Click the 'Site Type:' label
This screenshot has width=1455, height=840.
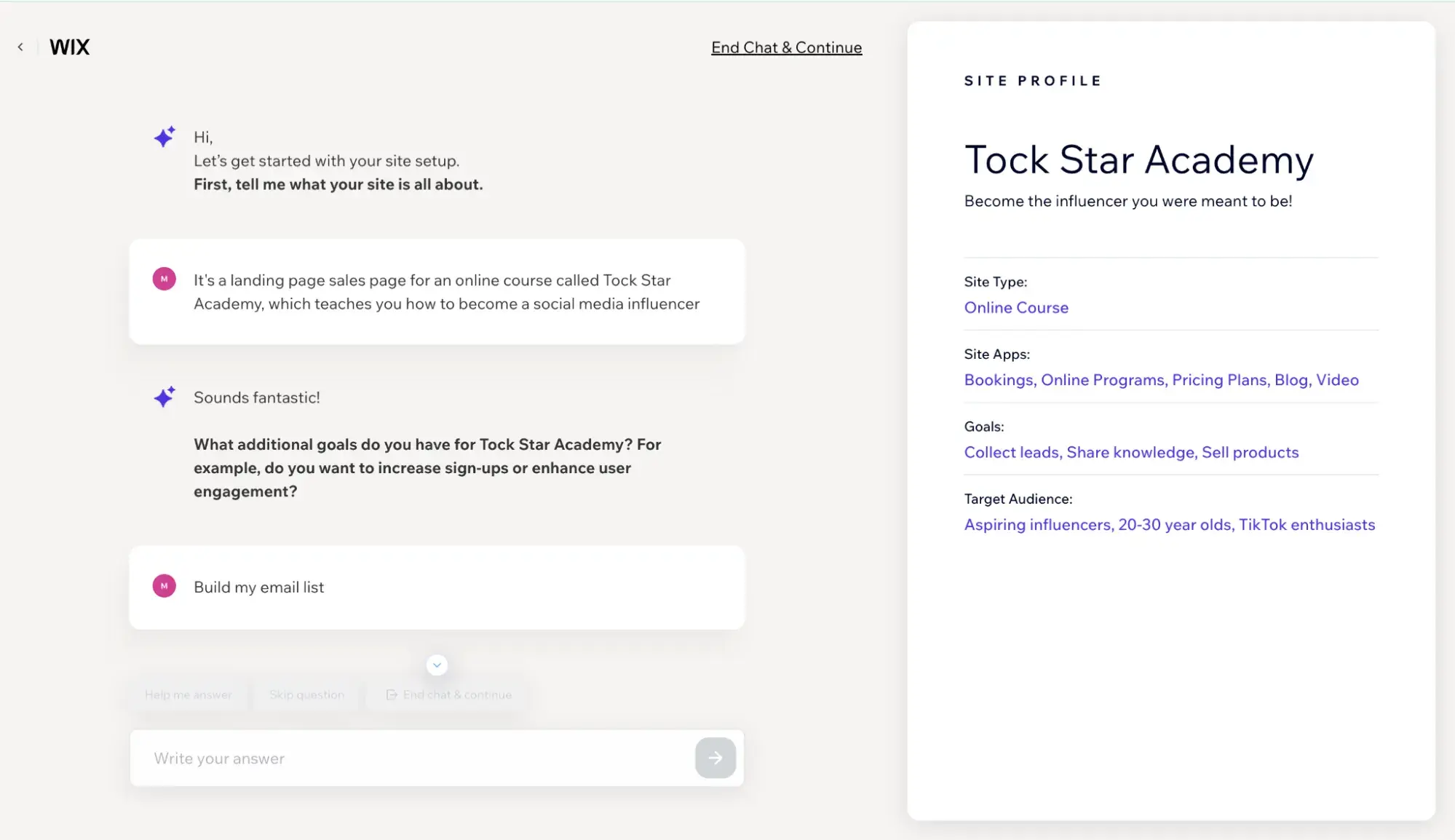coord(996,282)
